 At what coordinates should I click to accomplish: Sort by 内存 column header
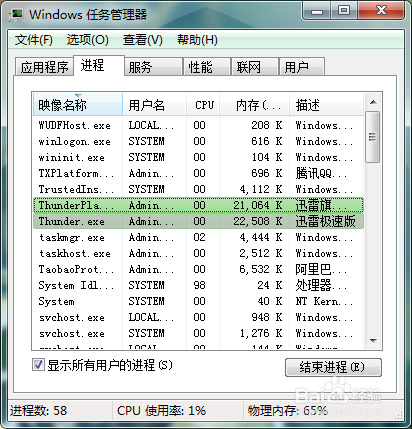tap(255, 105)
